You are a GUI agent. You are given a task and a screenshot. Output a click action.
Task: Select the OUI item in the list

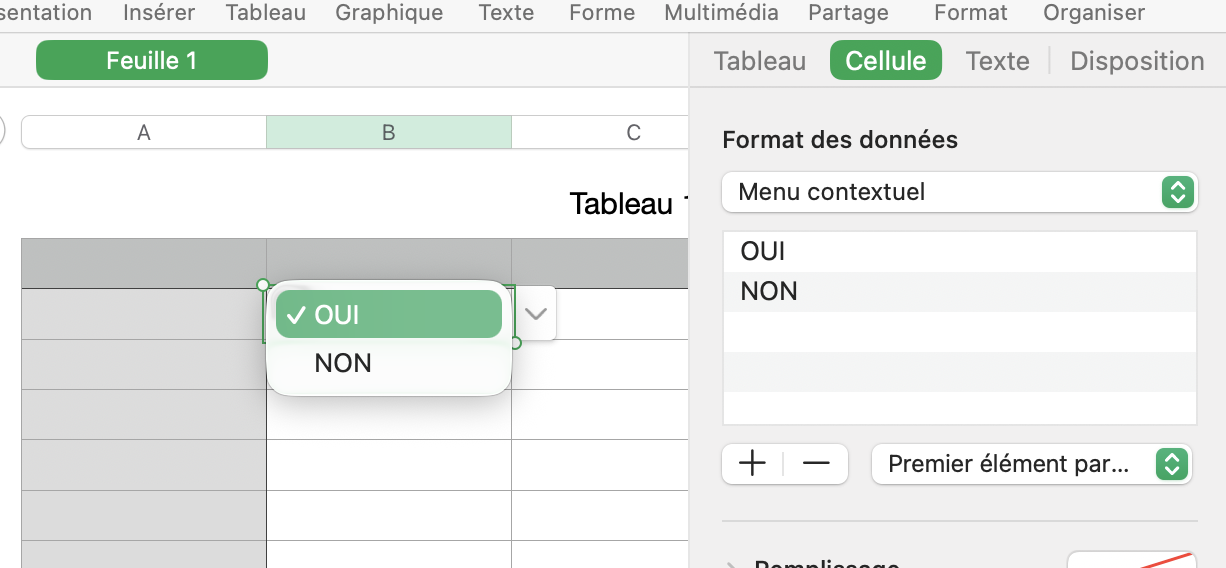pos(763,251)
